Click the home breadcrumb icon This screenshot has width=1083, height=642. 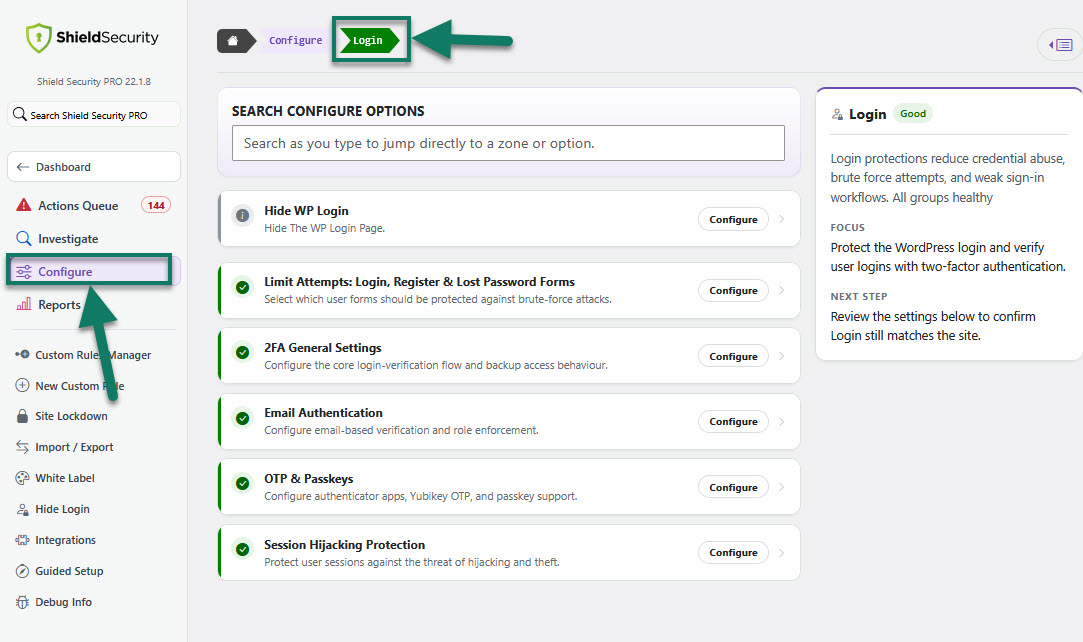[x=233, y=41]
